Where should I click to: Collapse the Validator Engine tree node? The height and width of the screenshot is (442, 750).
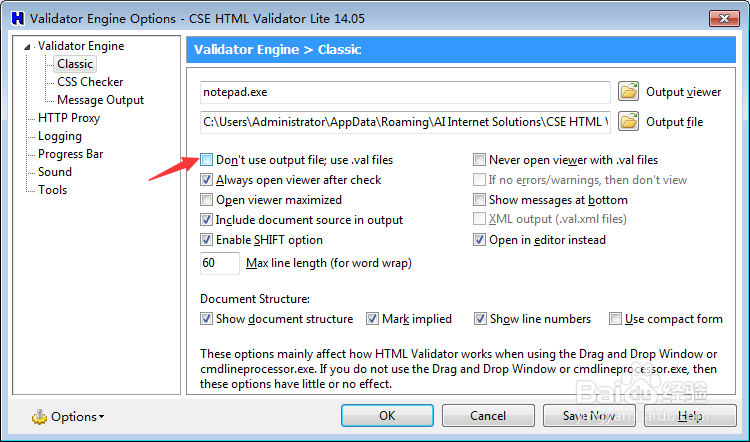[x=30, y=47]
